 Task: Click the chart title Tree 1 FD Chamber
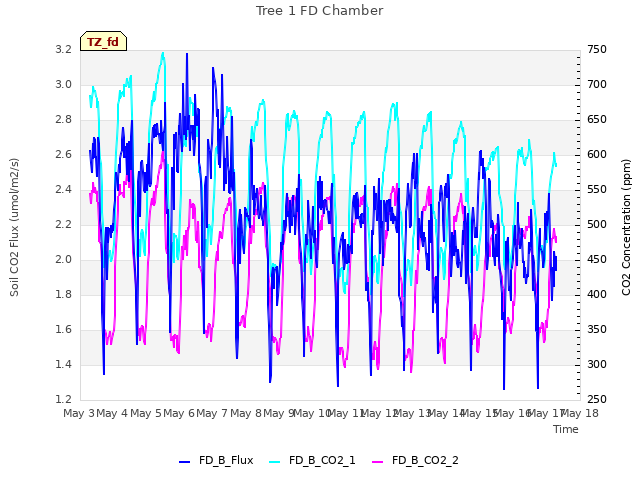319,11
